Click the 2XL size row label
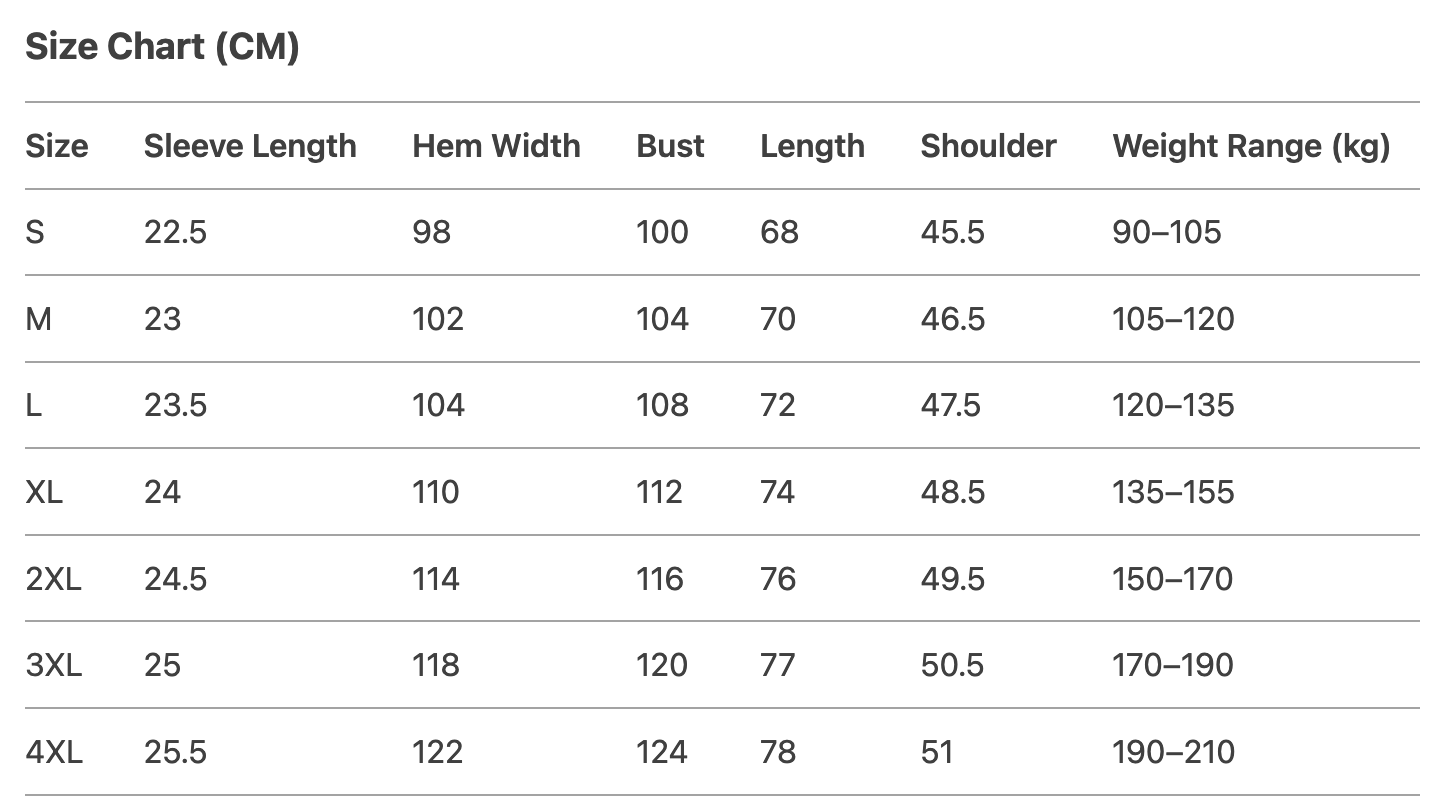 (x=54, y=579)
